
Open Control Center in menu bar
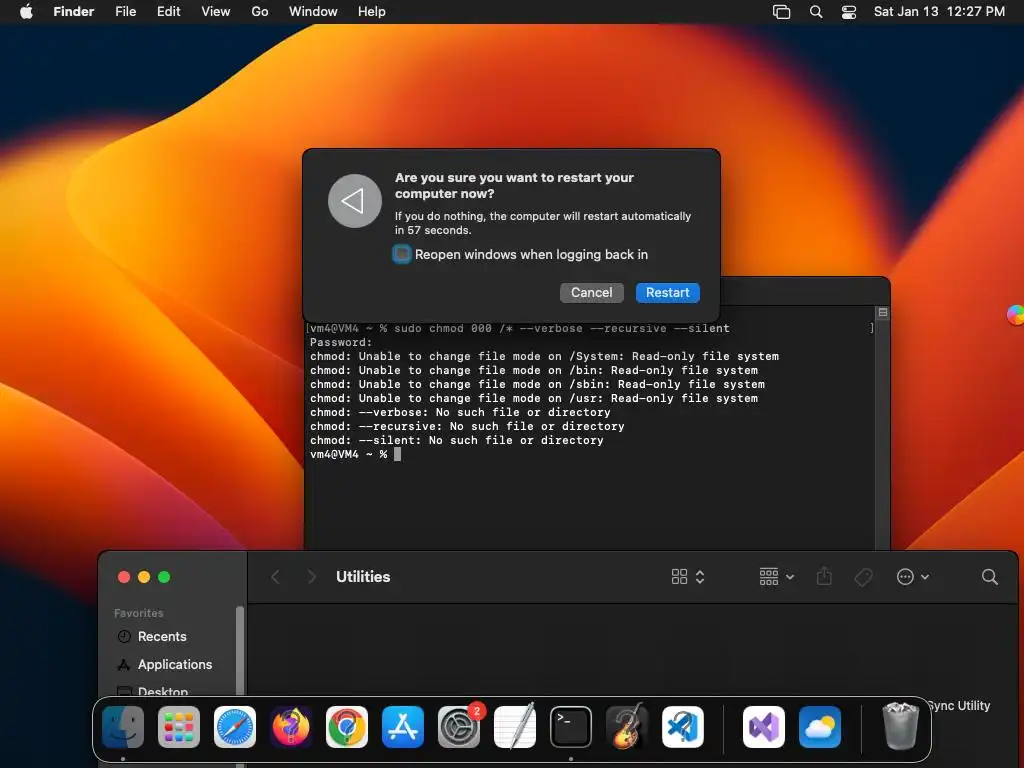tap(849, 12)
